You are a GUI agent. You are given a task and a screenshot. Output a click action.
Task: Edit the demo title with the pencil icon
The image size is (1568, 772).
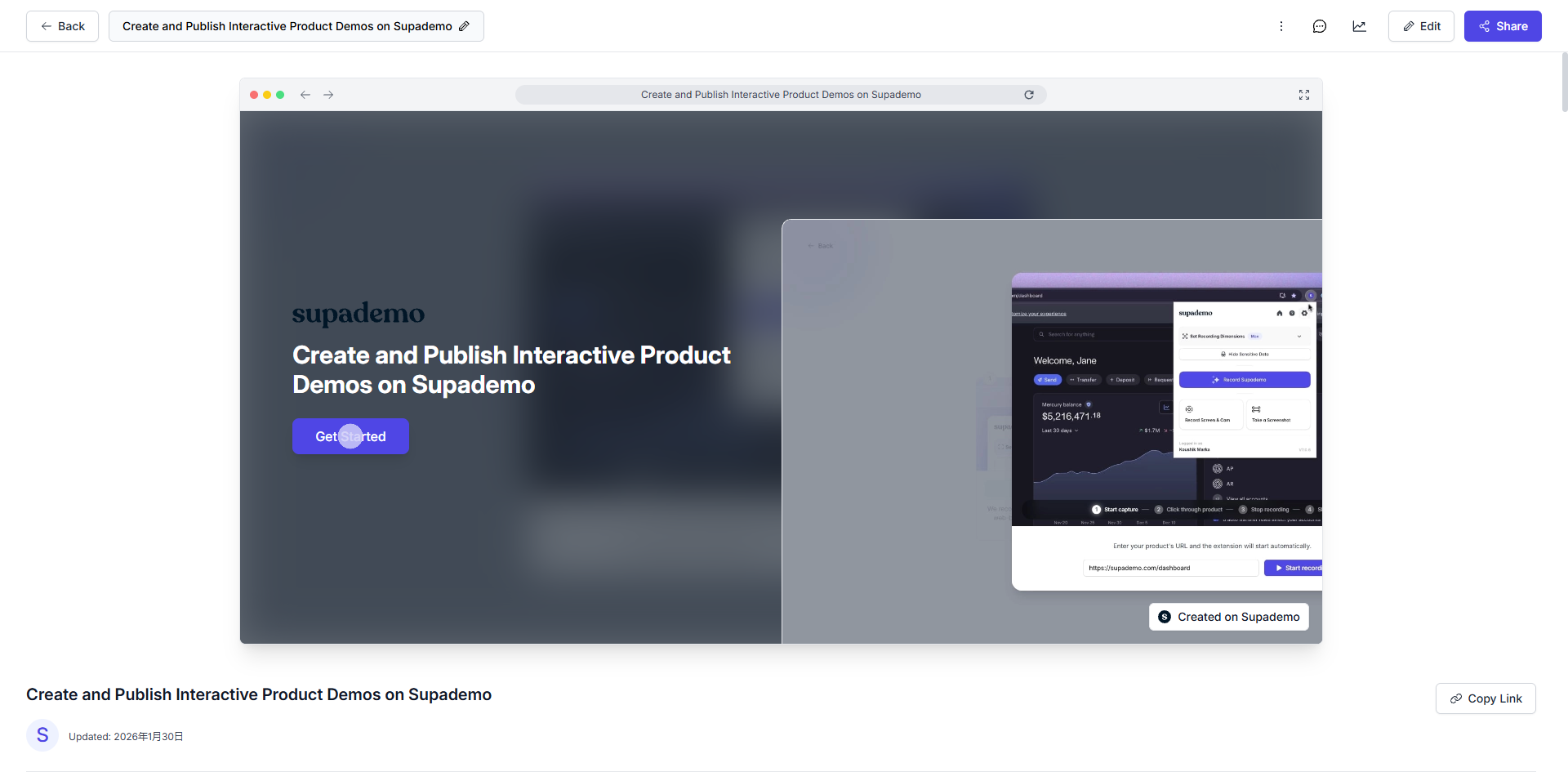pyautogui.click(x=464, y=26)
